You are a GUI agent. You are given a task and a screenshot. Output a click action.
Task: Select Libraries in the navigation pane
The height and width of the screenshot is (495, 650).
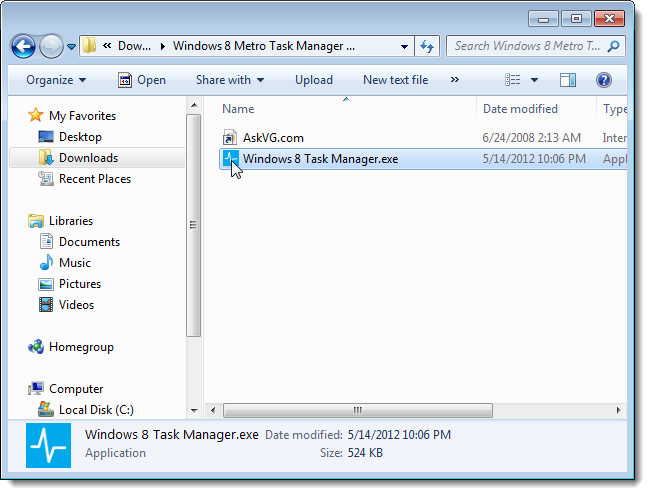[x=71, y=221]
